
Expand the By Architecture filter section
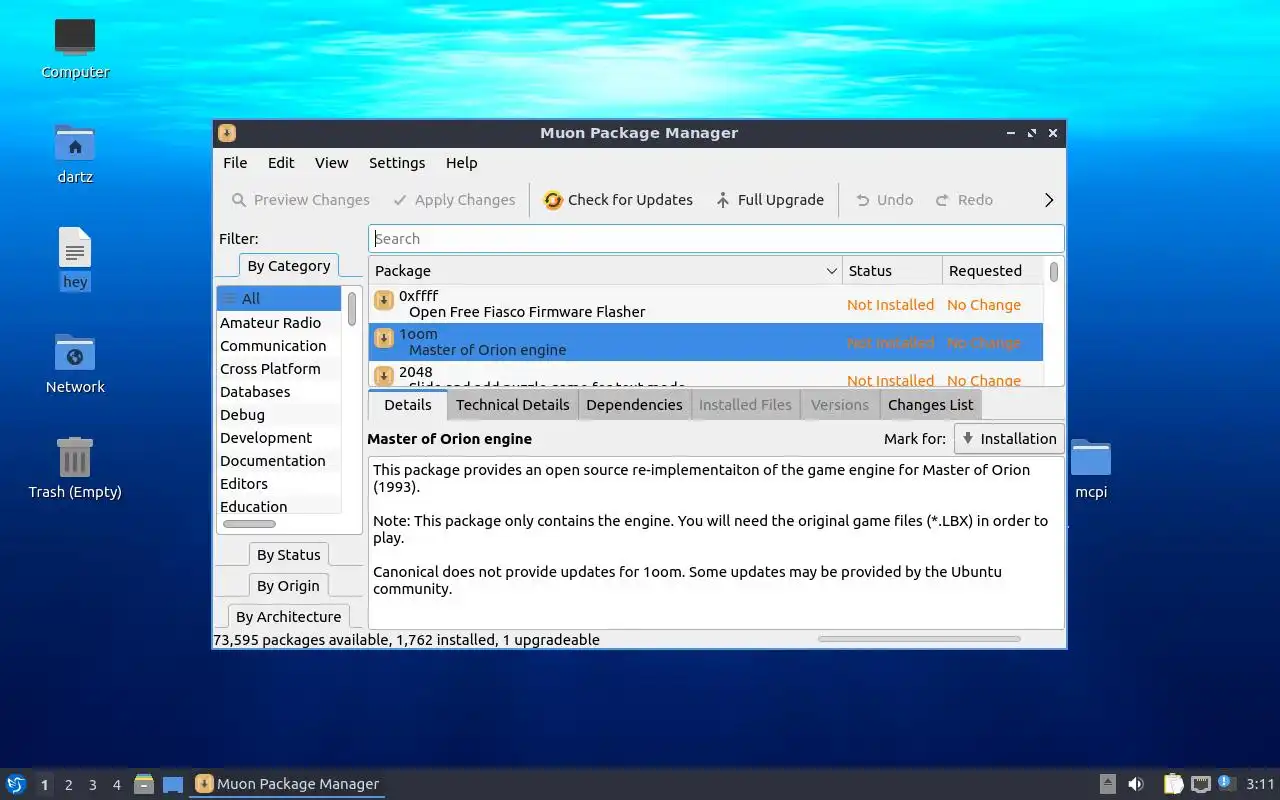pyautogui.click(x=288, y=617)
